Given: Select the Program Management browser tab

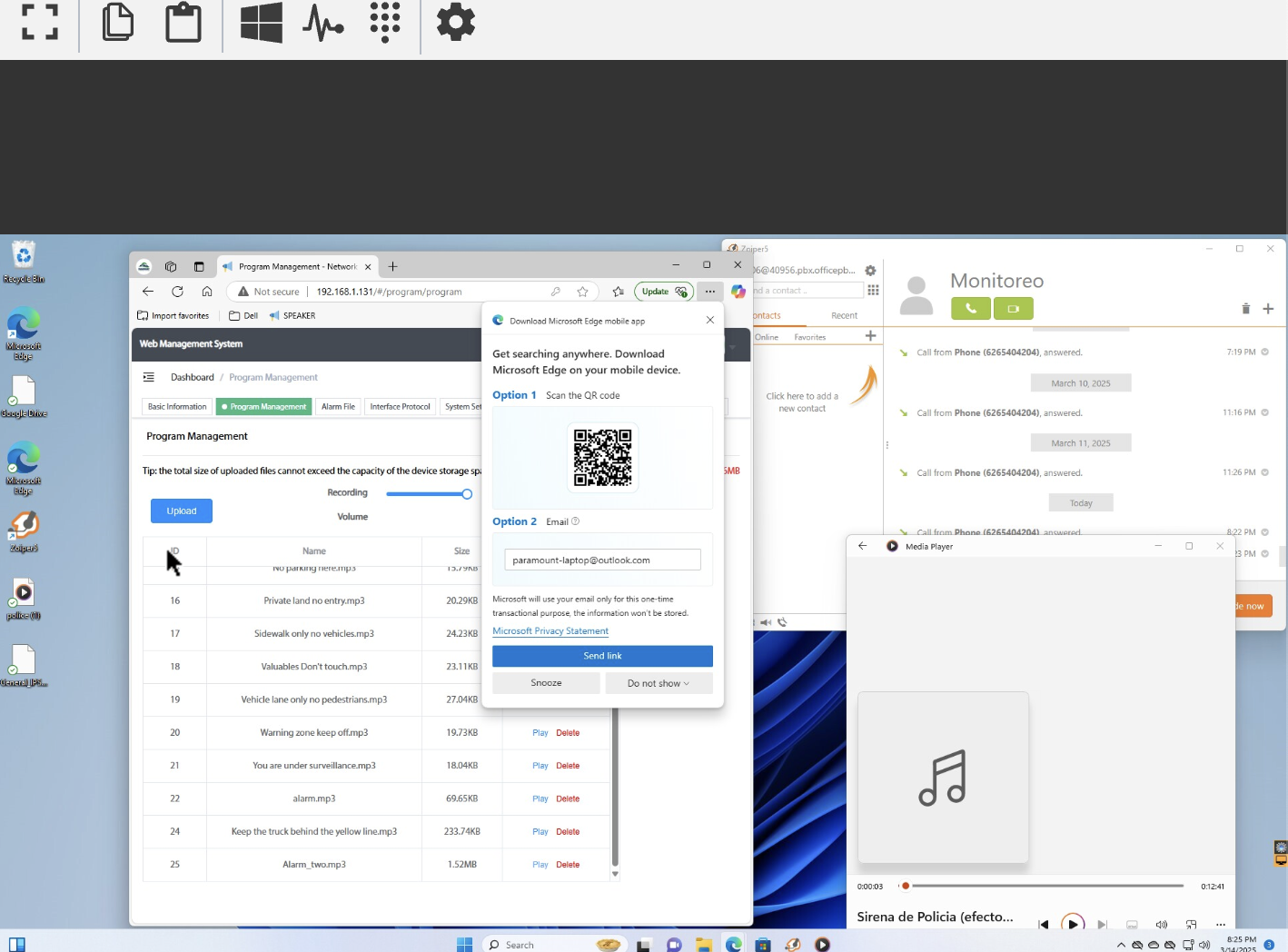Looking at the screenshot, I should [297, 266].
